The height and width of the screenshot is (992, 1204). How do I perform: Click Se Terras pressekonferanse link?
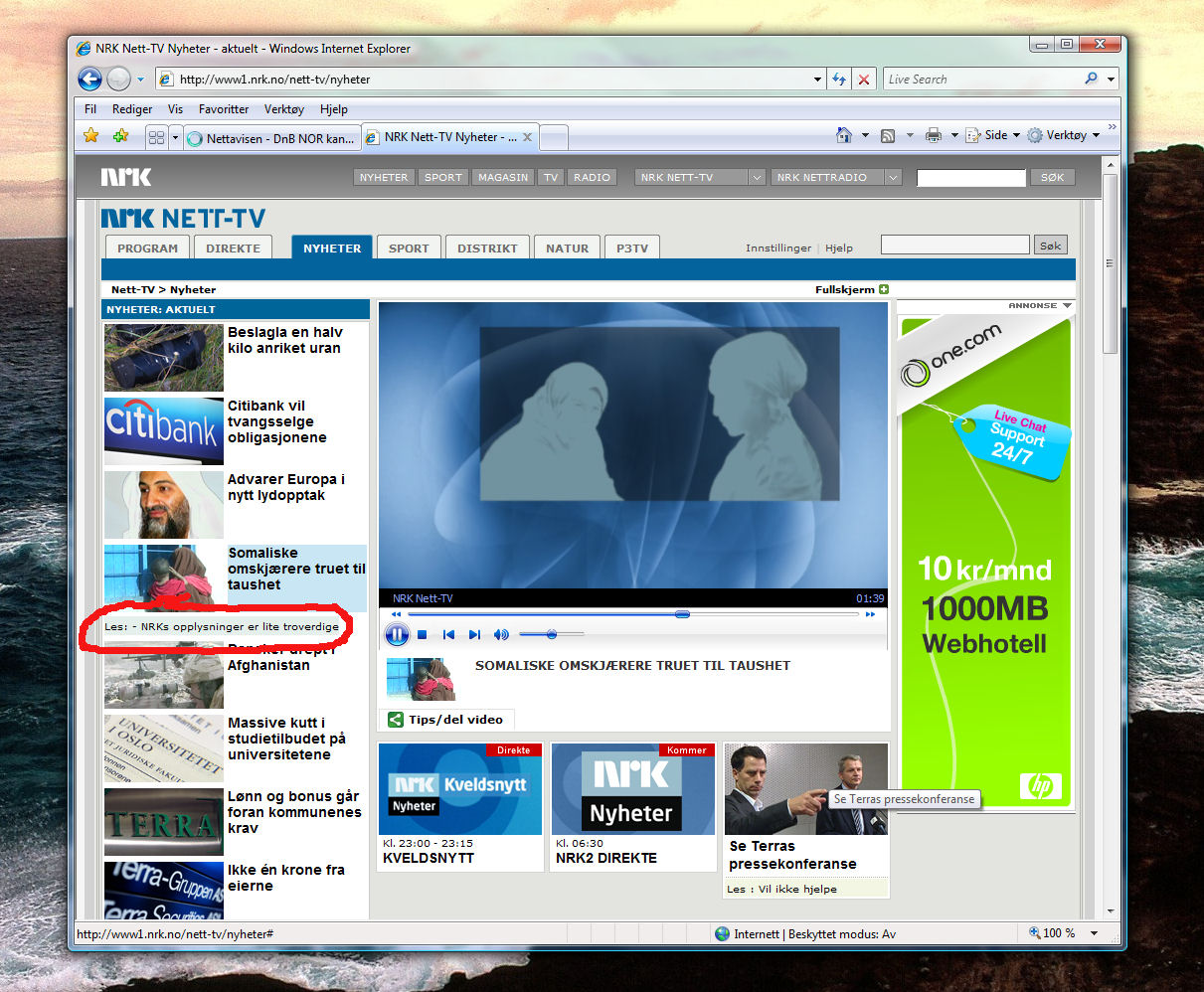pos(792,855)
